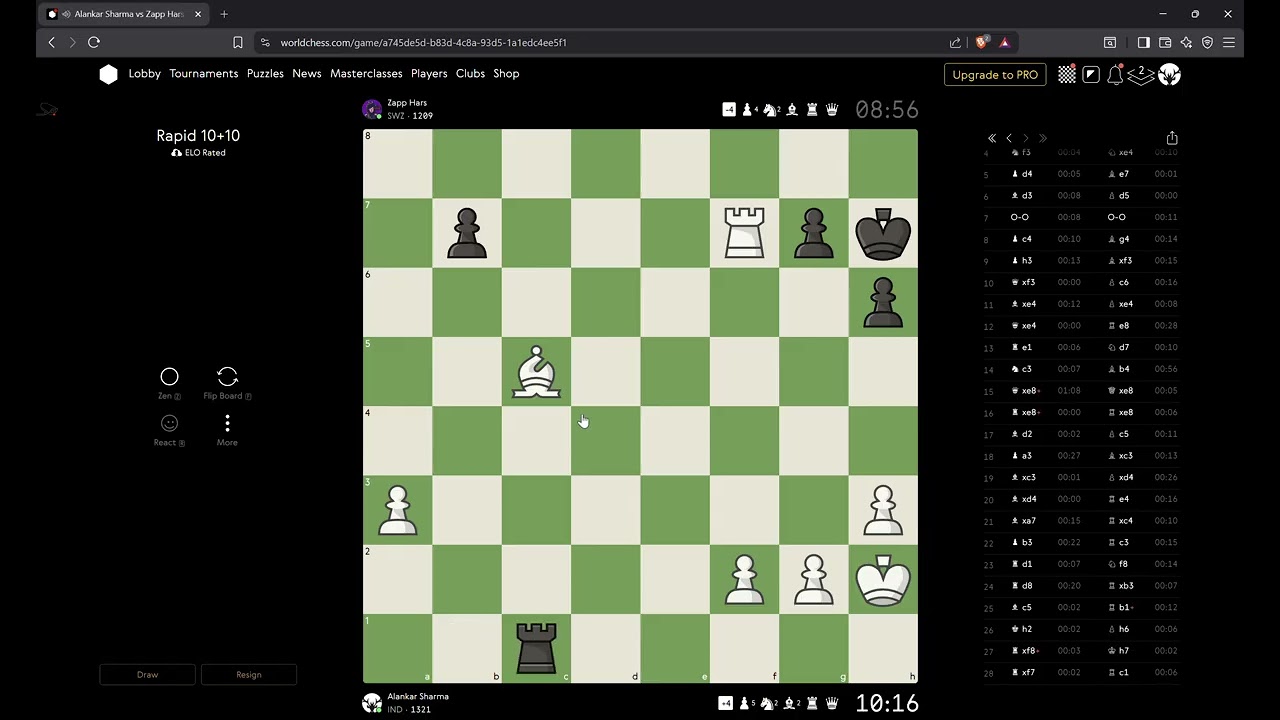This screenshot has width=1280, height=720.
Task: Click Brave Shields lion icon
Action: 981,42
